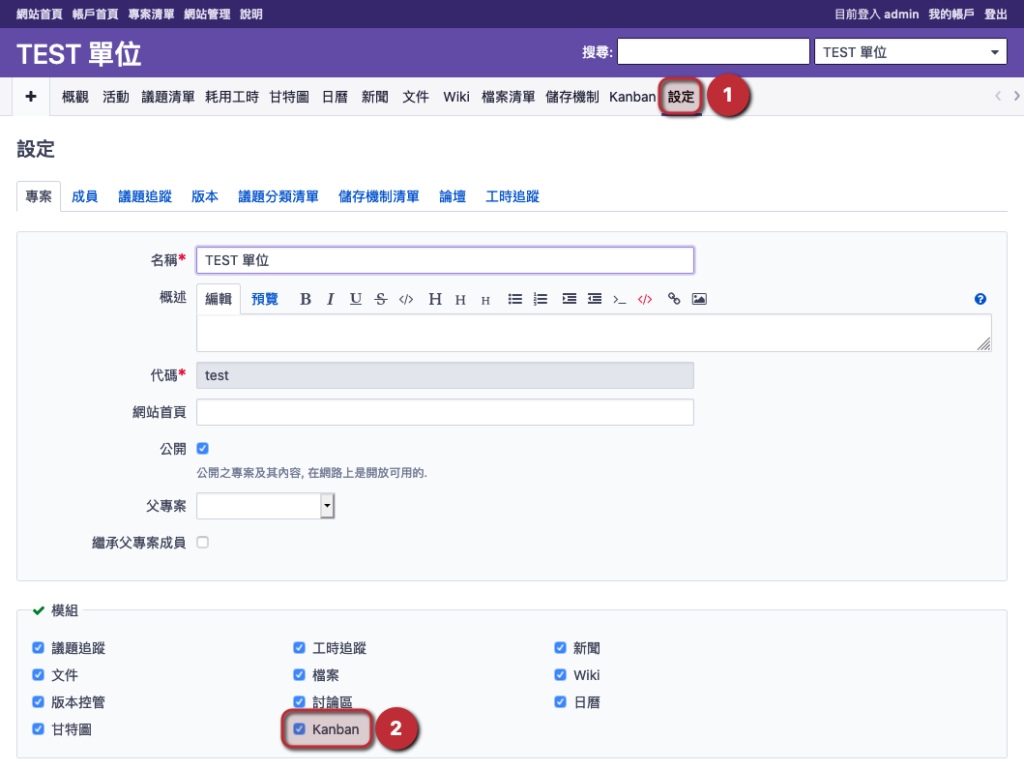This screenshot has width=1024, height=770.
Task: Log out with the 登出 link
Action: [x=996, y=14]
